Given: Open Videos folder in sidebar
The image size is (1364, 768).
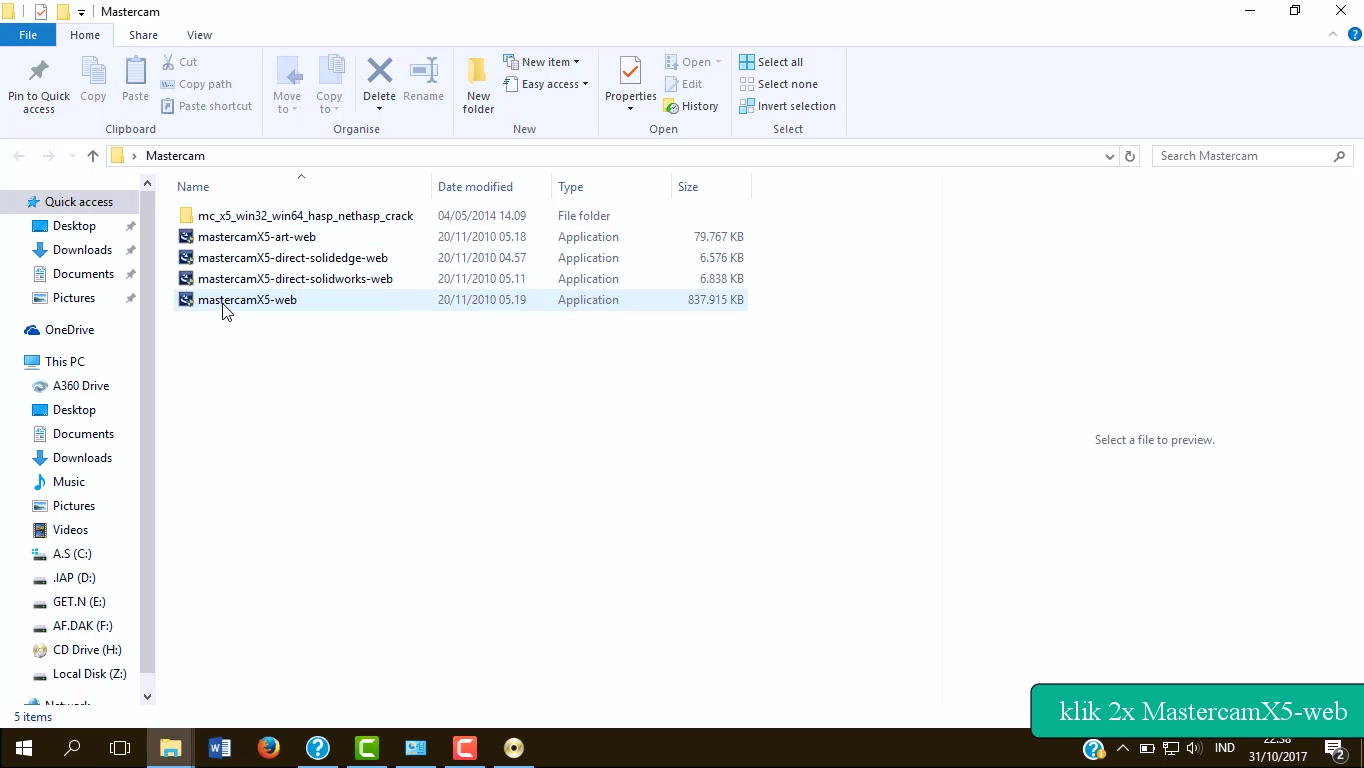Looking at the screenshot, I should coord(70,530).
